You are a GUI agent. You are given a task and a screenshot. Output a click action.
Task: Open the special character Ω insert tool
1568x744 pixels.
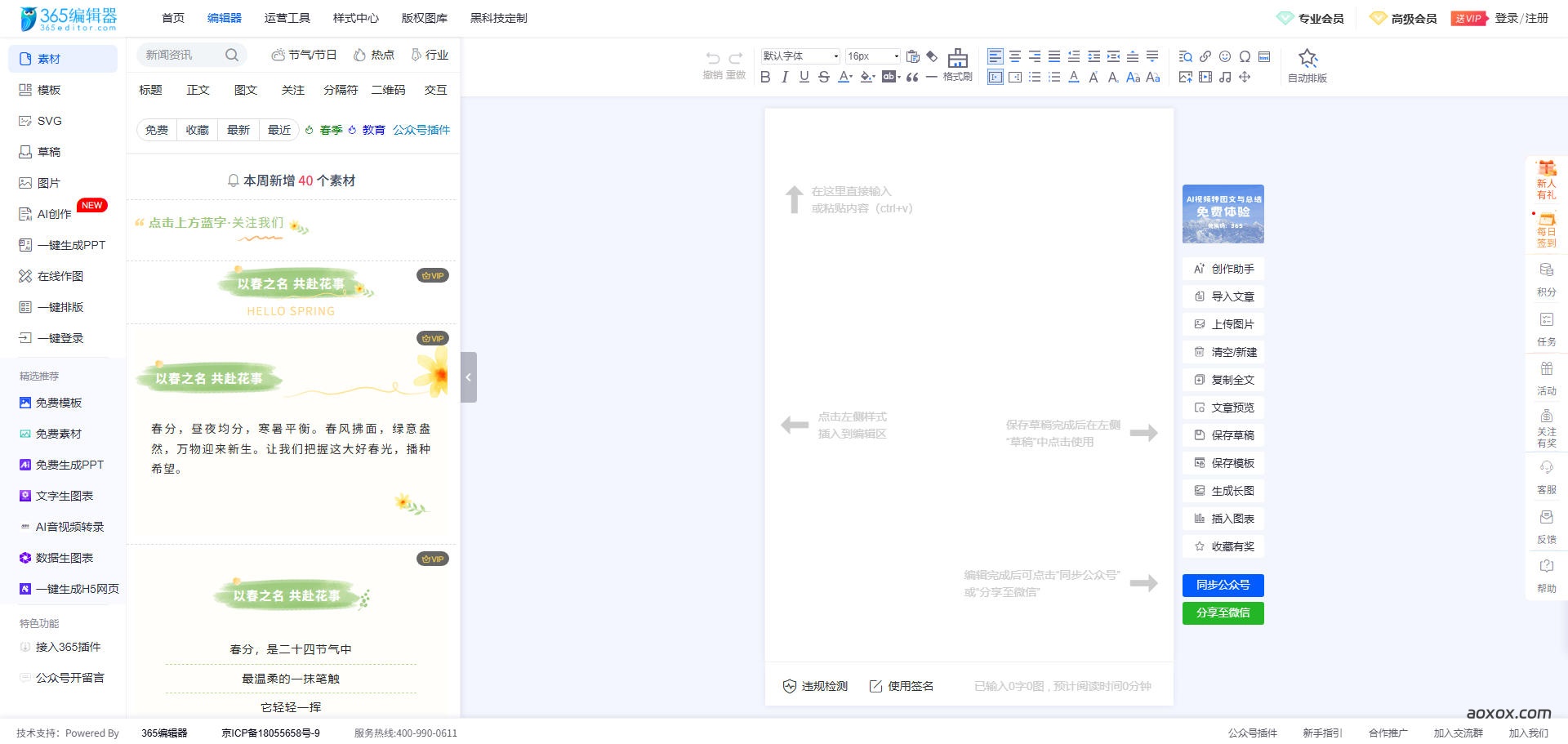[x=1245, y=57]
